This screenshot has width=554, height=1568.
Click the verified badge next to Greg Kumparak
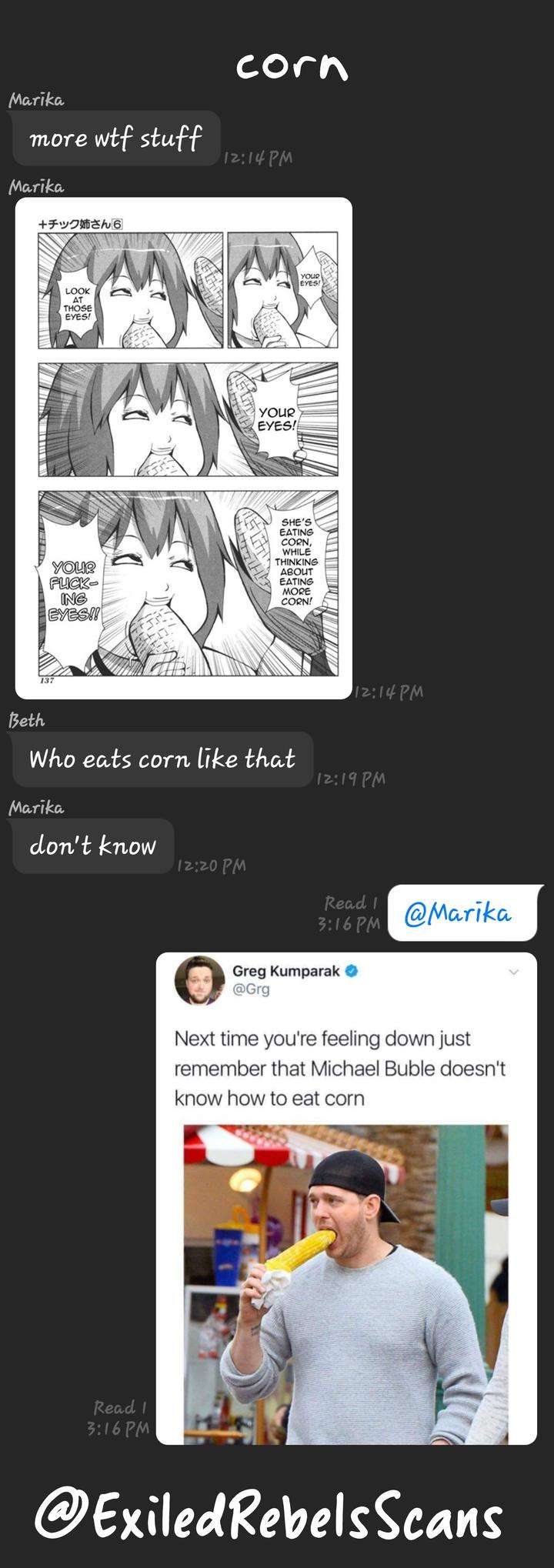pos(352,971)
